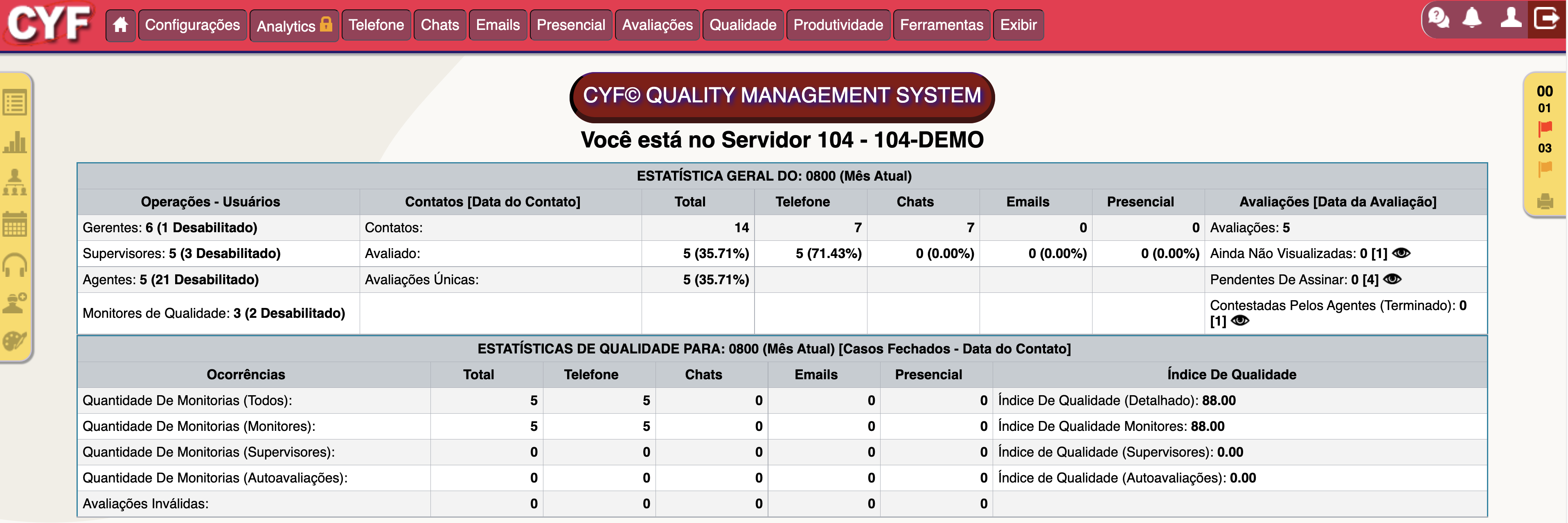Click the padlock icon on Analytics
The image size is (1568, 523).
click(326, 24)
